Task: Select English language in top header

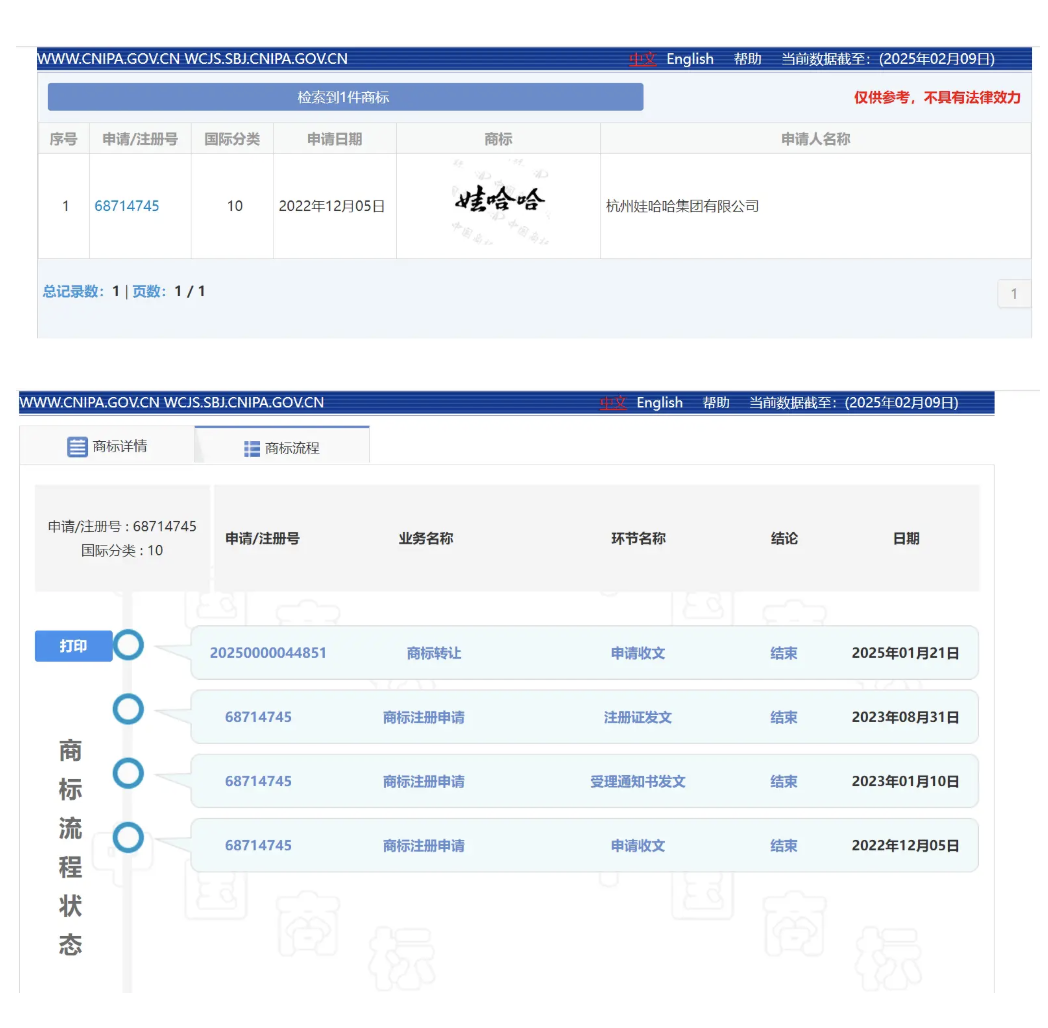Action: pos(690,59)
